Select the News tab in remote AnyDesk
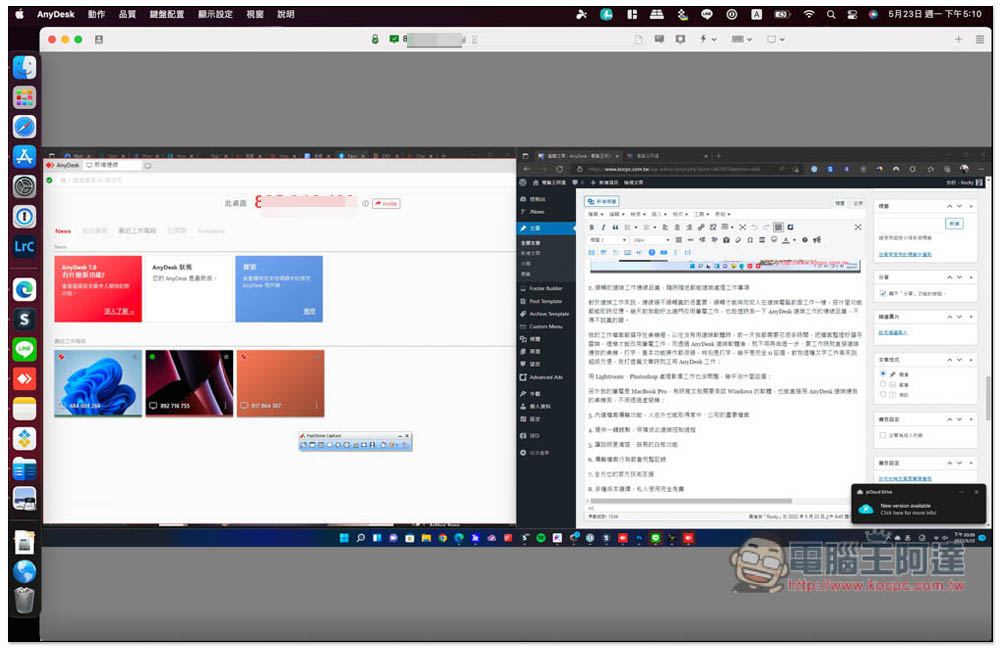 click(63, 231)
